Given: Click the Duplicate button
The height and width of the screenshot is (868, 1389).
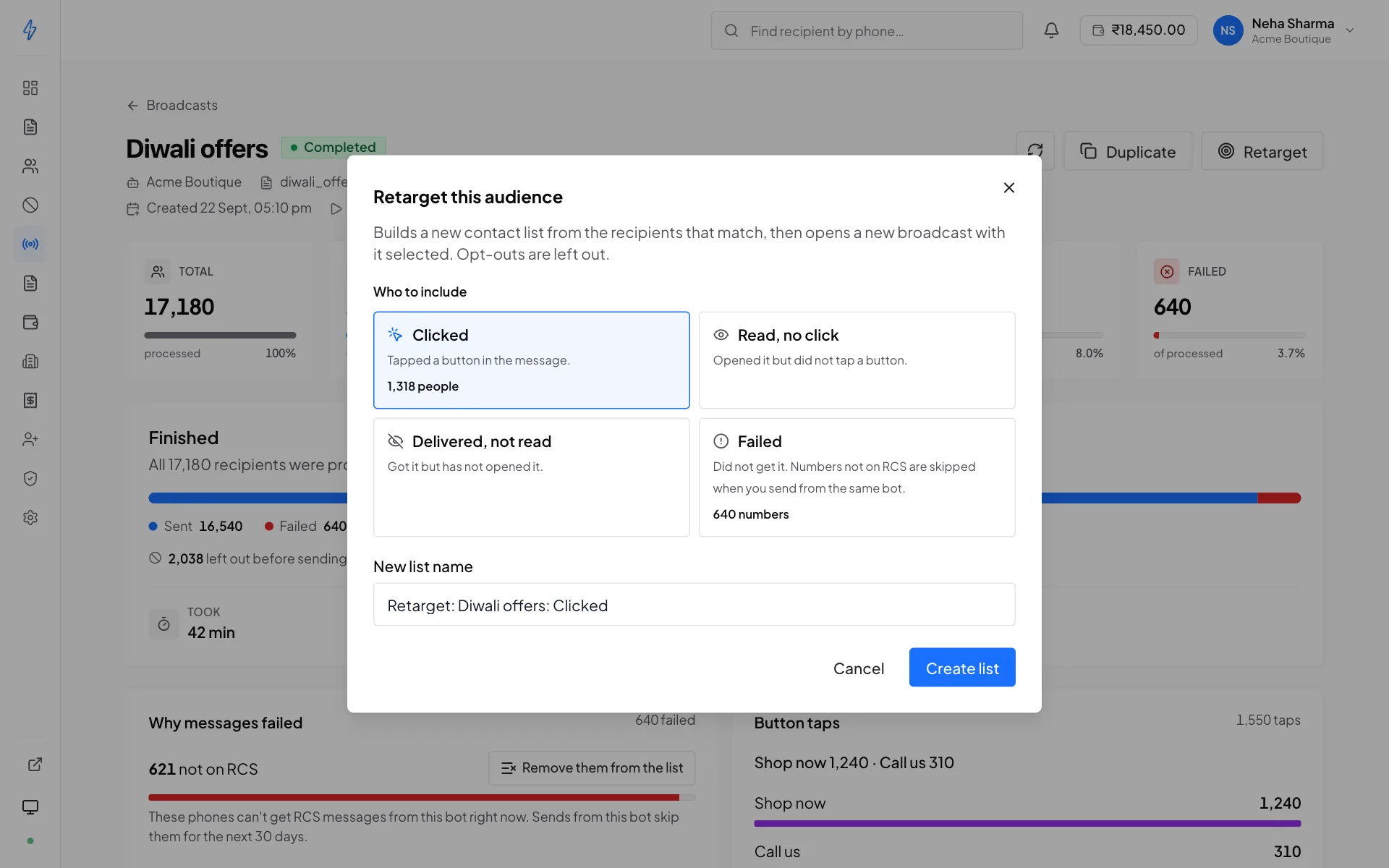Looking at the screenshot, I should point(1128,150).
